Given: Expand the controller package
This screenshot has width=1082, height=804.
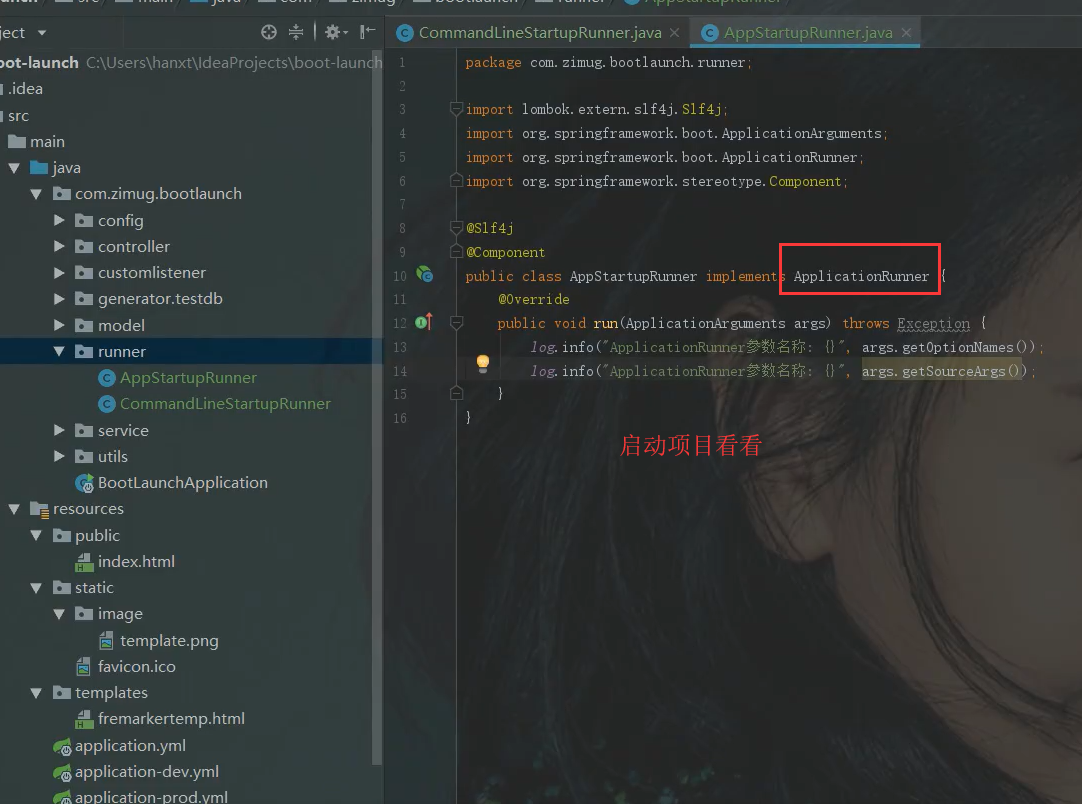Looking at the screenshot, I should 59,246.
